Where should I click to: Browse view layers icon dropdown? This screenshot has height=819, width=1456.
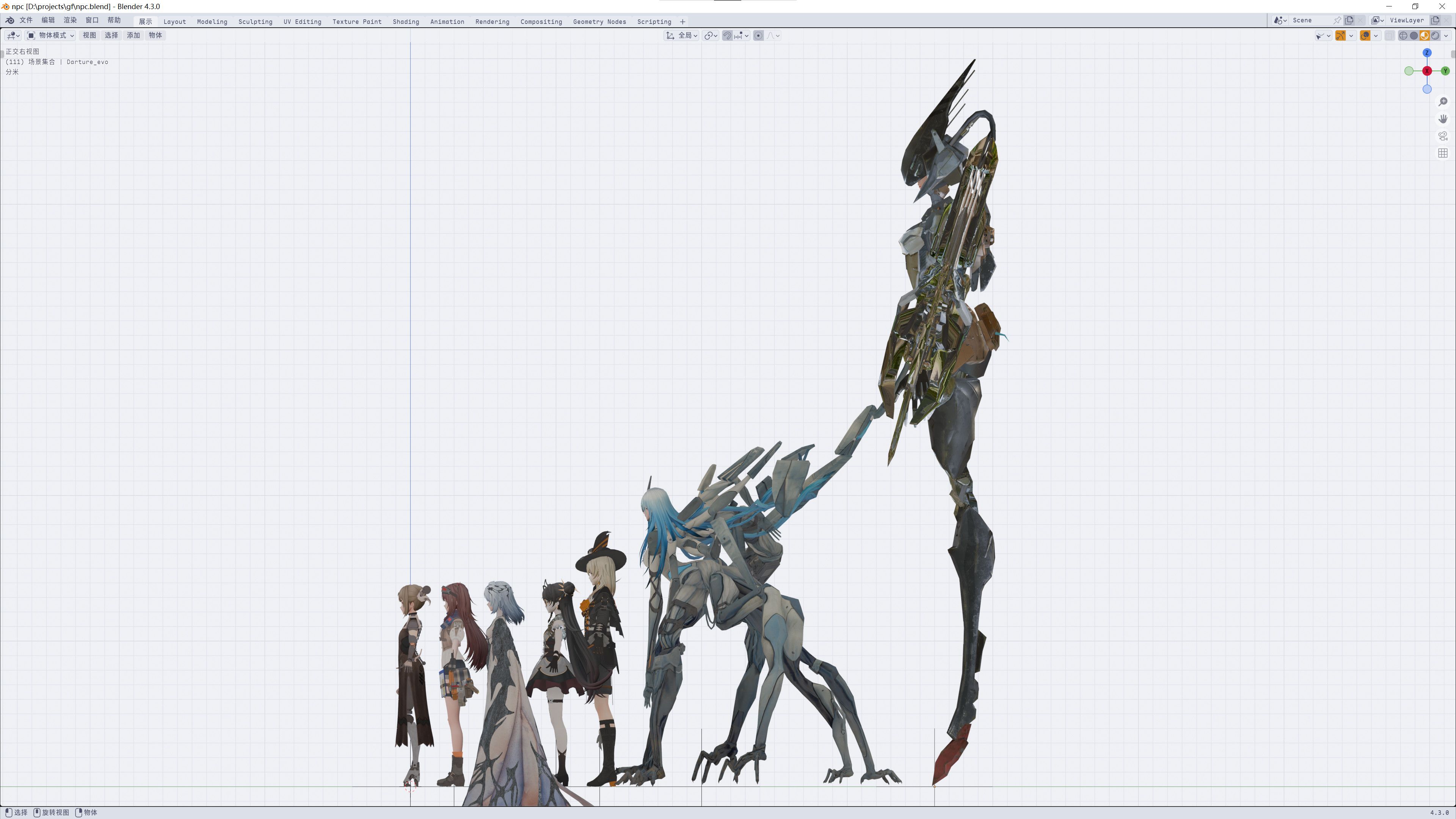click(x=1378, y=20)
